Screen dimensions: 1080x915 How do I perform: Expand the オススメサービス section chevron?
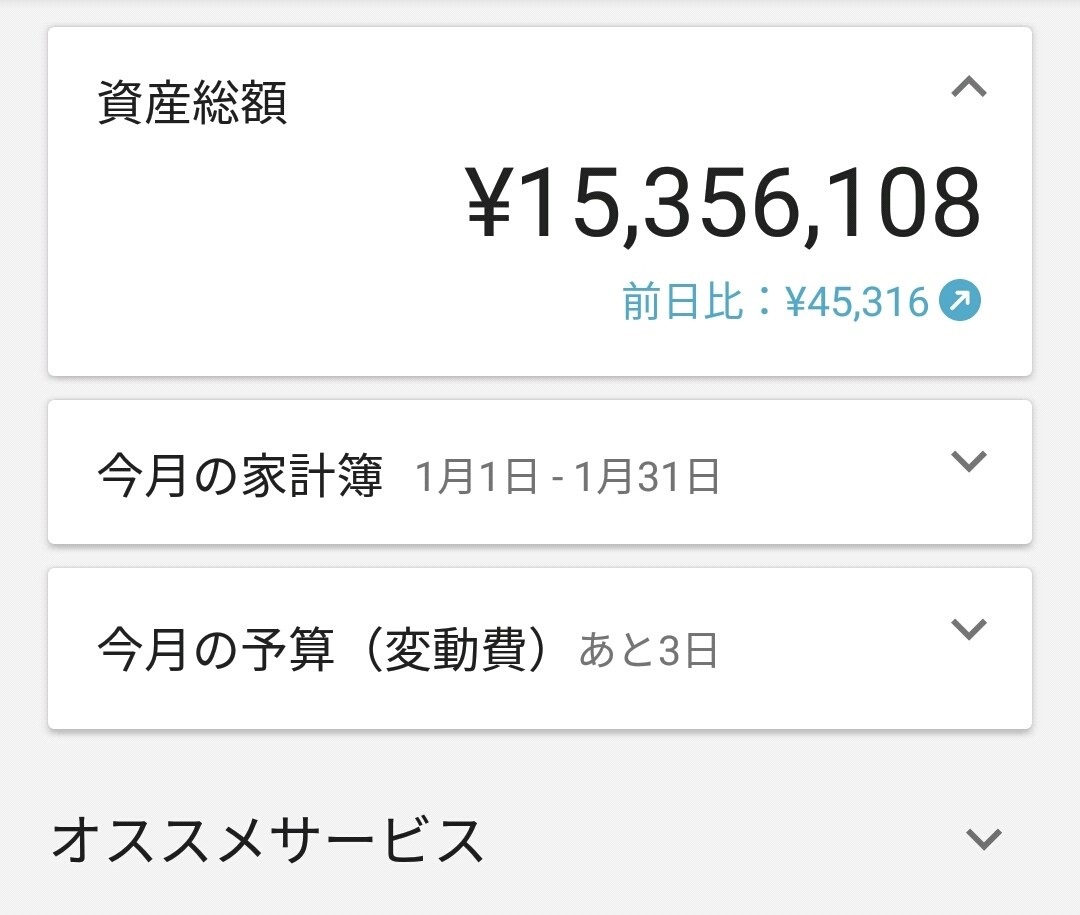pos(984,839)
